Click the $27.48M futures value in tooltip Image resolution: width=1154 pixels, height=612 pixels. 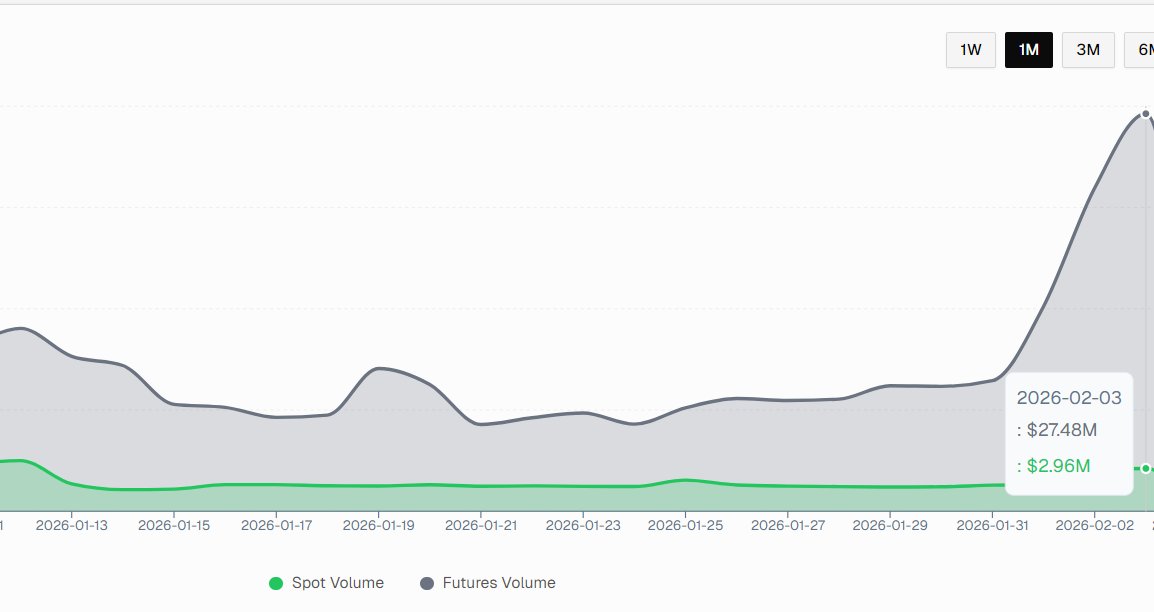click(x=1062, y=430)
